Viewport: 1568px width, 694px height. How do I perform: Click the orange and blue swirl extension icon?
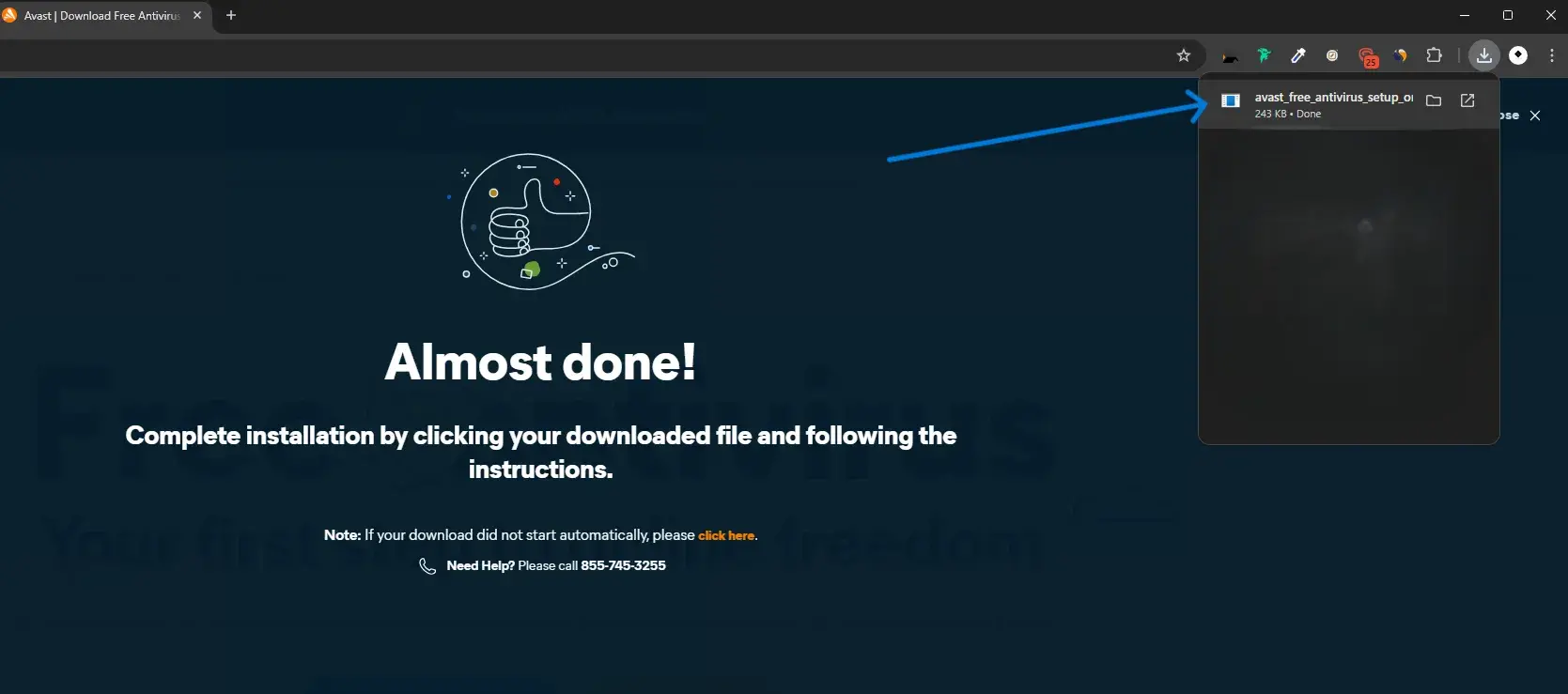[1400, 55]
